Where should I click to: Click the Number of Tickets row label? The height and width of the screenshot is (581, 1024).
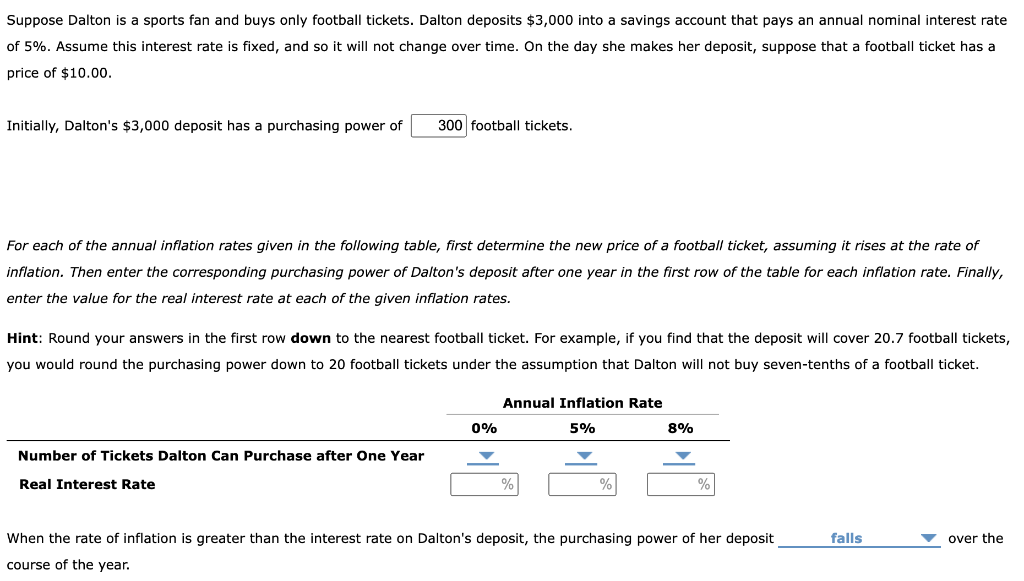pyautogui.click(x=222, y=455)
